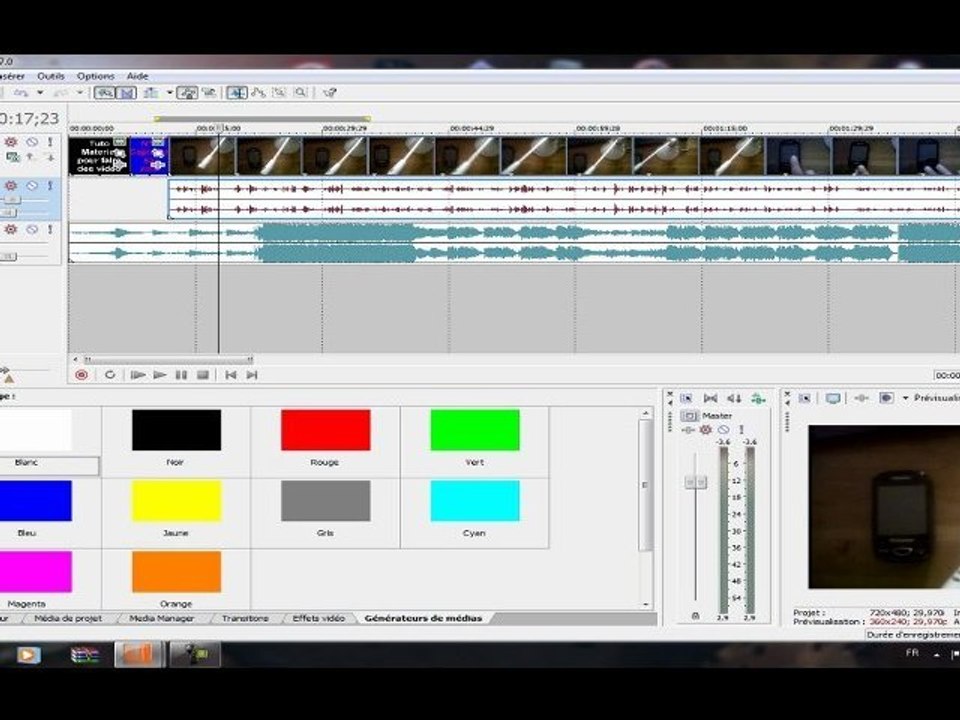This screenshot has width=960, height=720.
Task: Toggle split screen view in preview
Action: point(885,398)
